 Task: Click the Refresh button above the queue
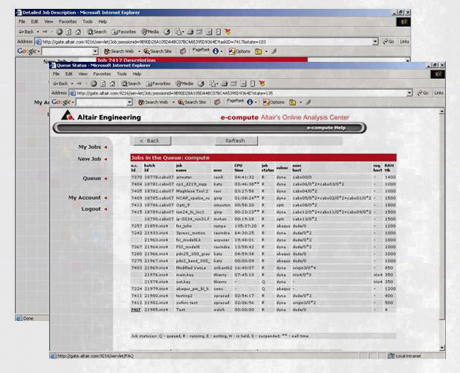click(235, 141)
